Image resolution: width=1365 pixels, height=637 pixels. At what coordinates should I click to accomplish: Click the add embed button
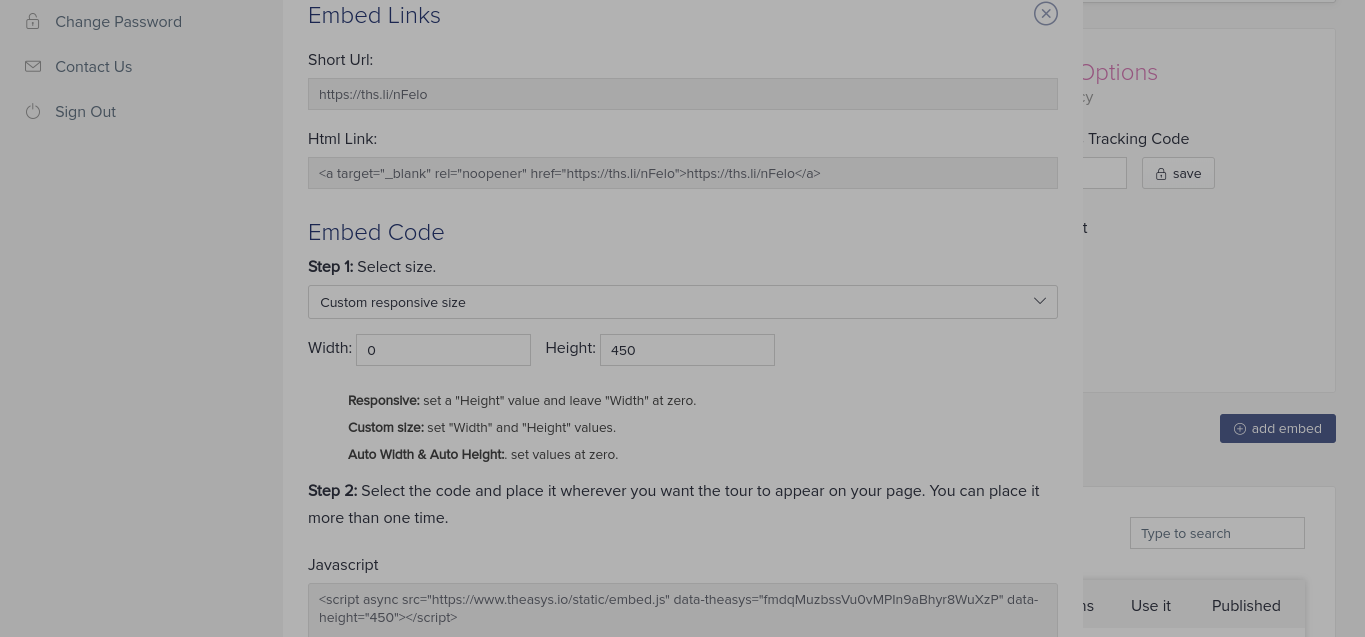pyautogui.click(x=1277, y=428)
